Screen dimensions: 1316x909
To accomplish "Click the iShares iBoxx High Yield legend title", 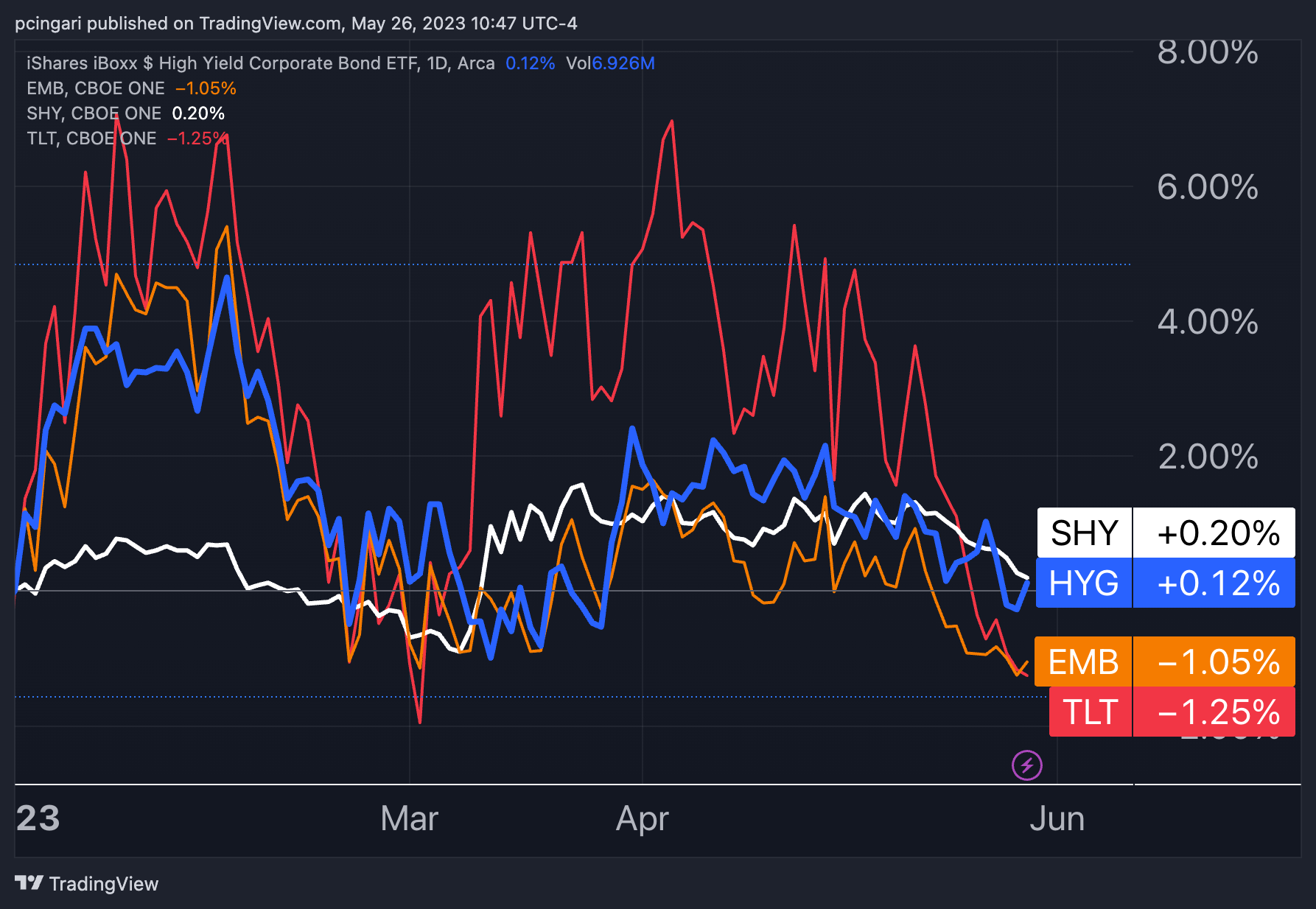I will pos(260,63).
